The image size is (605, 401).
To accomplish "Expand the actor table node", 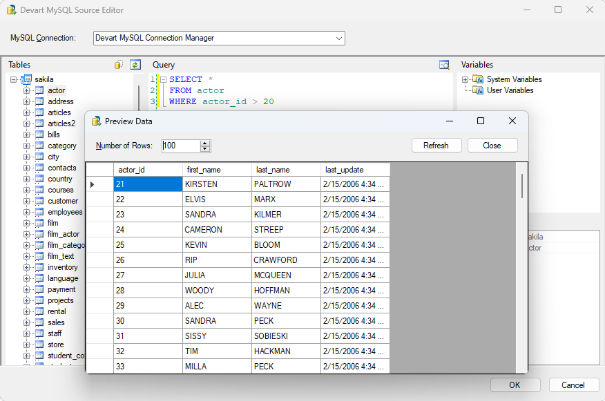I will point(26,90).
